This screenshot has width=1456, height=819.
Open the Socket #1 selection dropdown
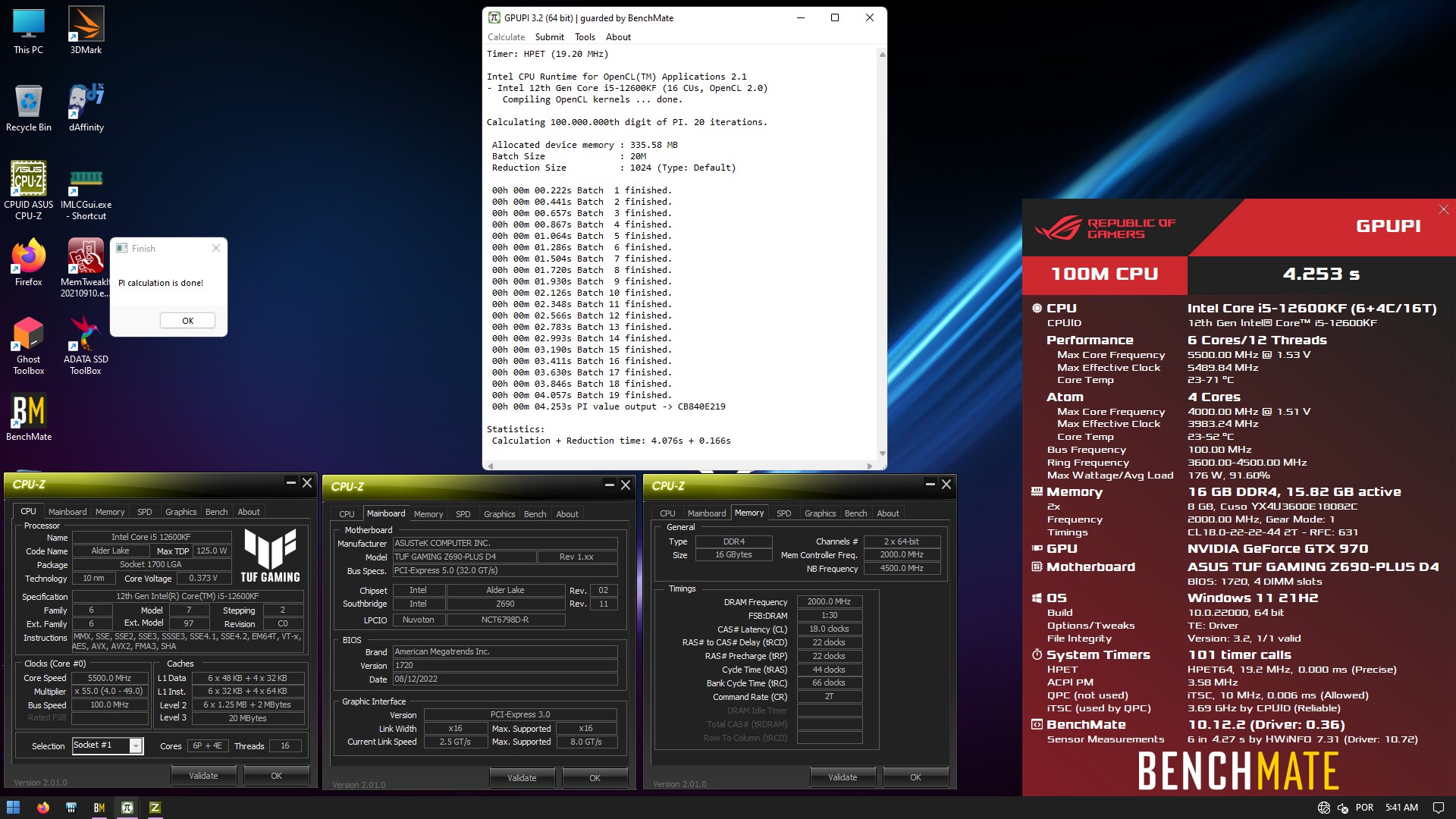click(x=136, y=746)
